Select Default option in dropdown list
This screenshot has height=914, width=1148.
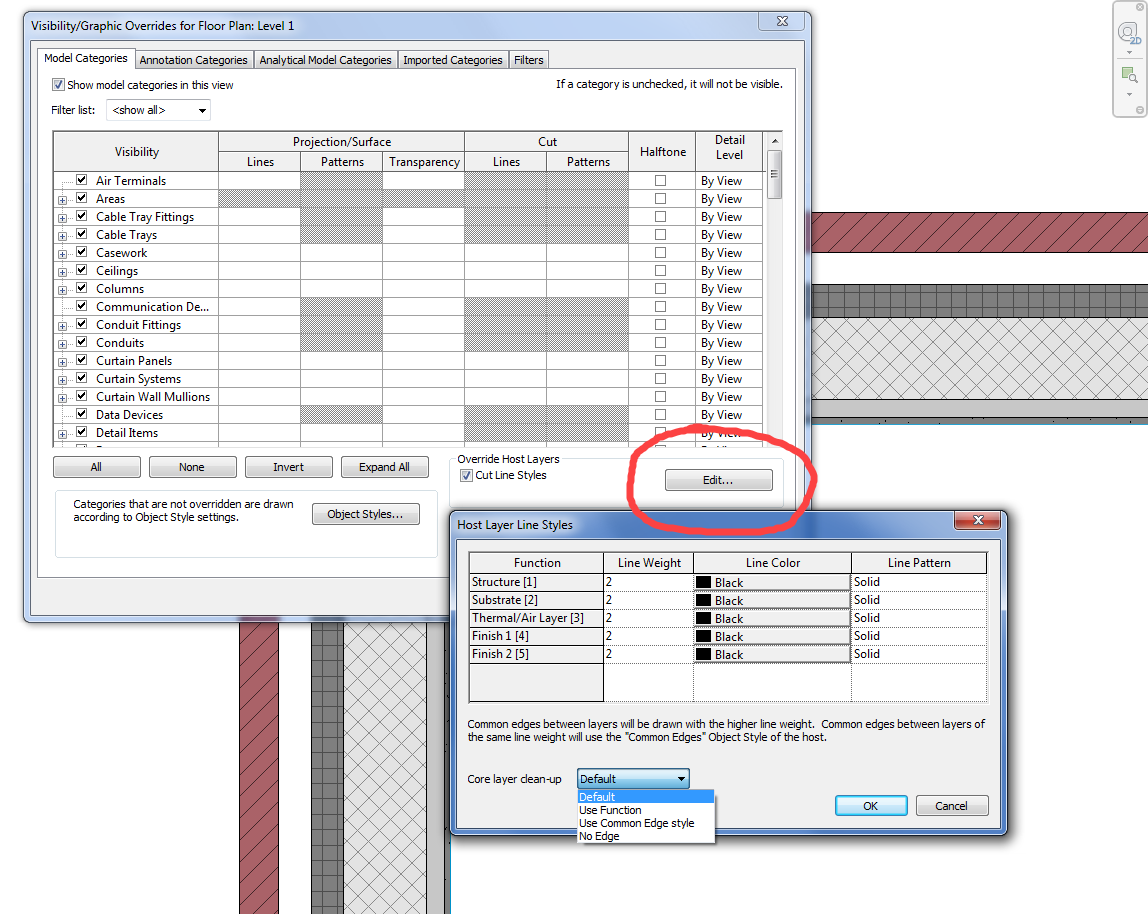645,797
